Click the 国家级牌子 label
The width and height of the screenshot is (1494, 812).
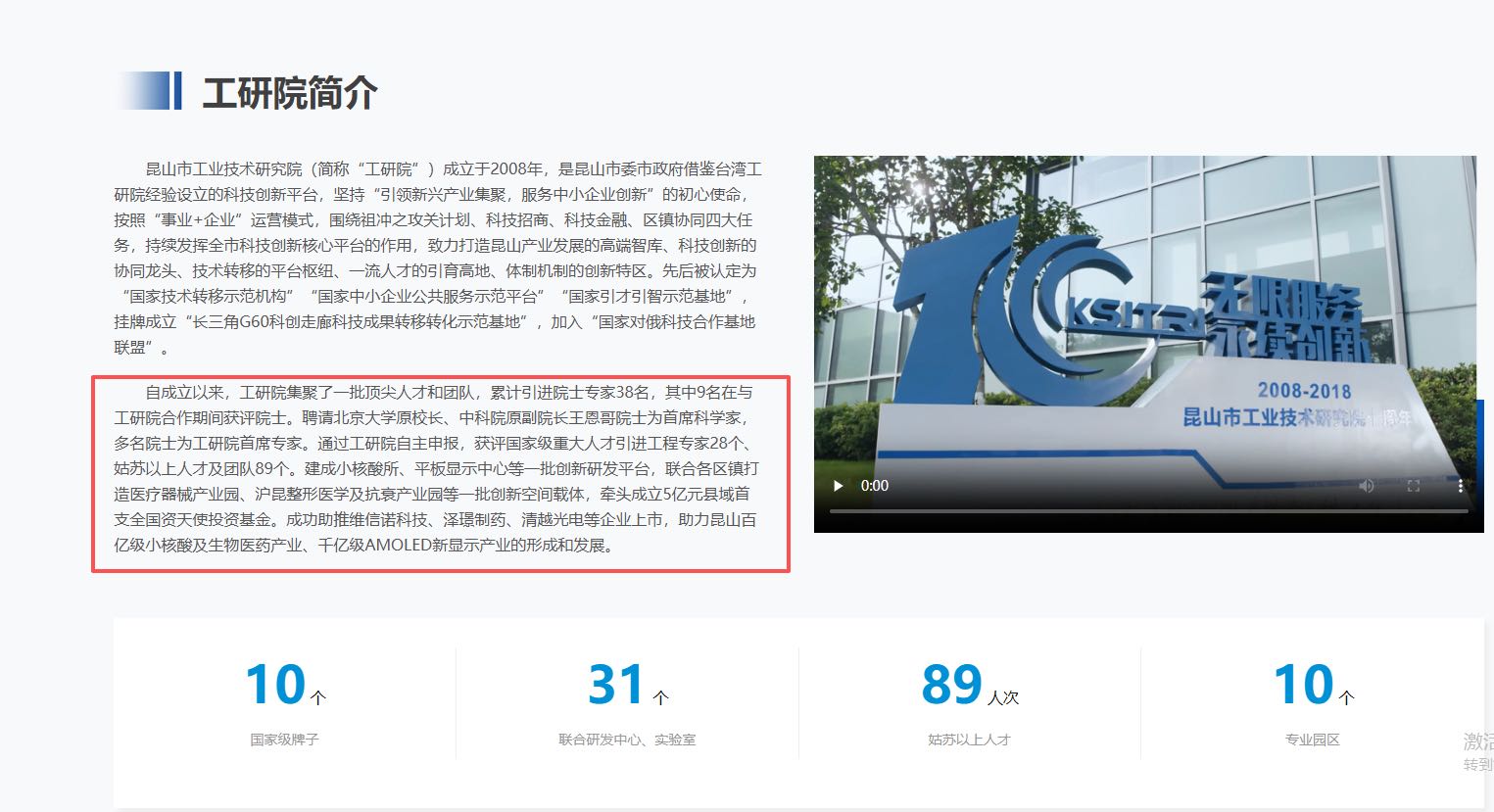coord(284,740)
